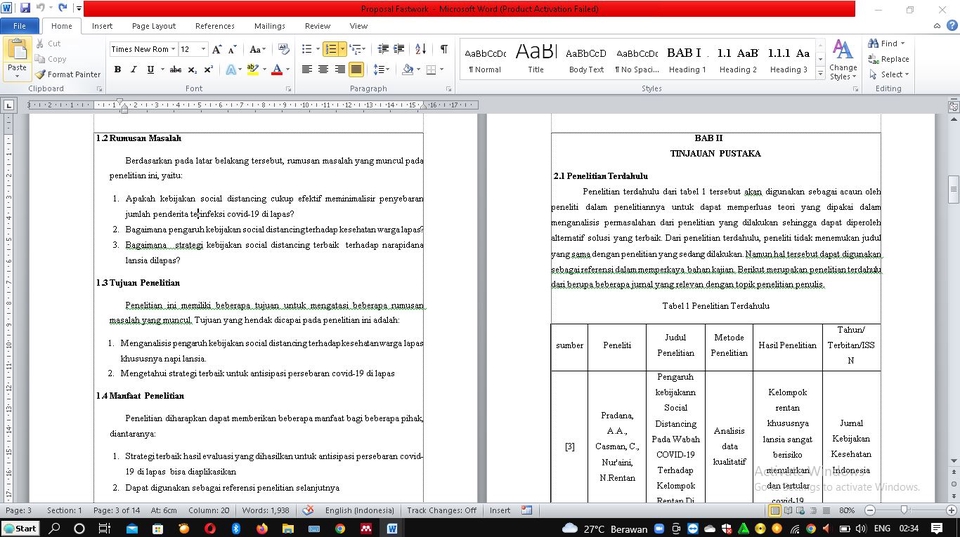The height and width of the screenshot is (537, 960).
Task: Click Track Changes: Off in status bar
Action: click(441, 510)
